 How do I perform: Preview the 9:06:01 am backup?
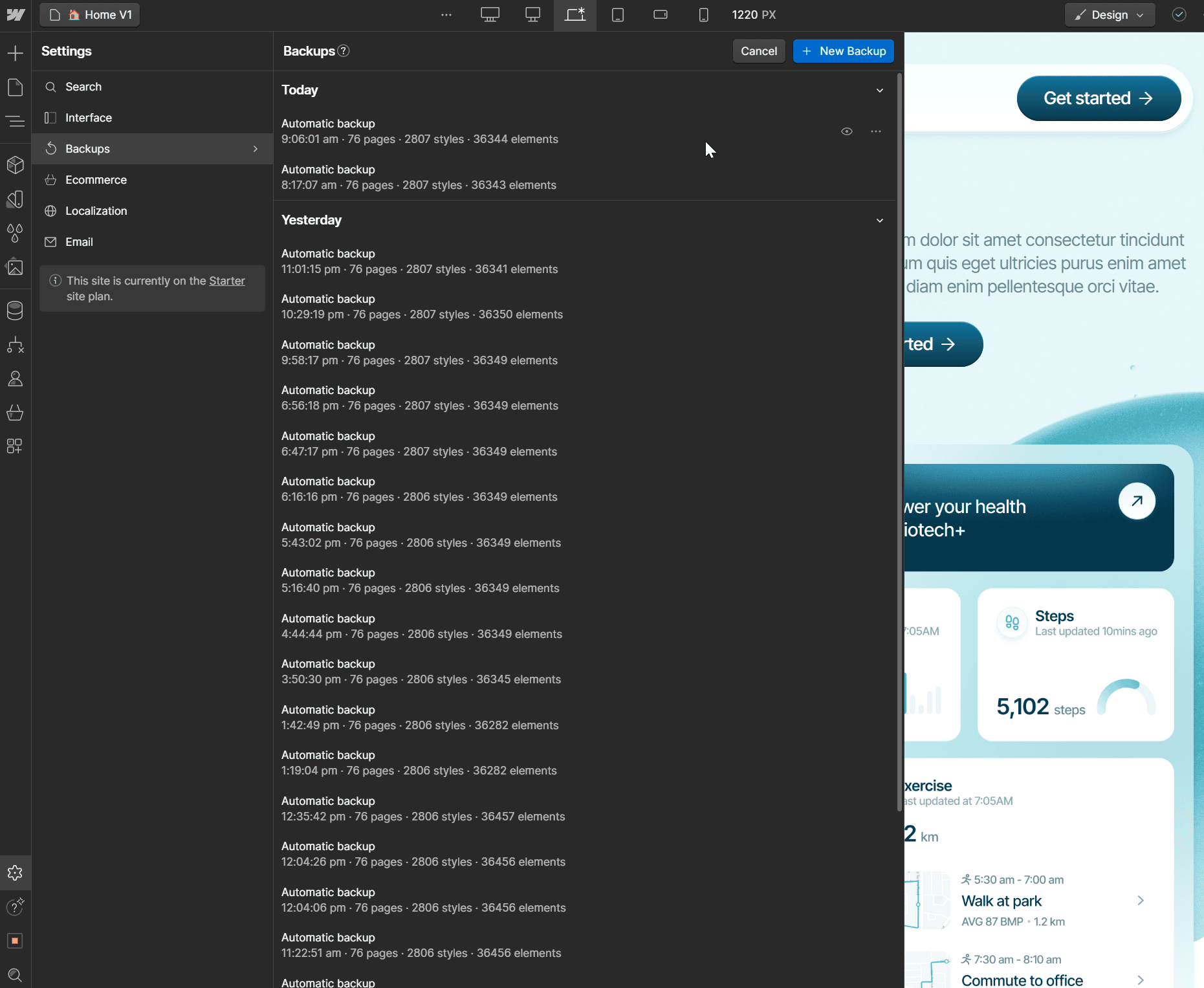tap(848, 131)
